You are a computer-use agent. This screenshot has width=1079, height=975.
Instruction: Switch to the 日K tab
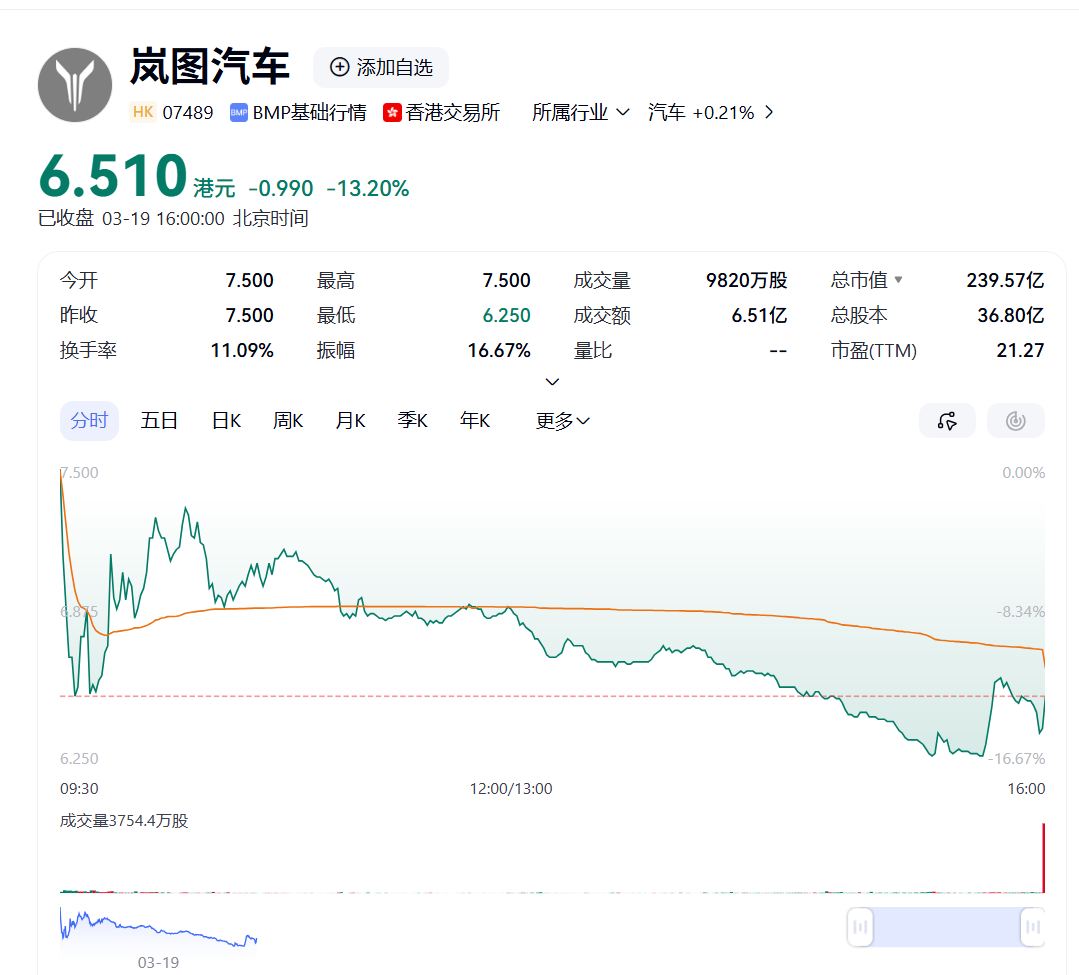click(225, 421)
